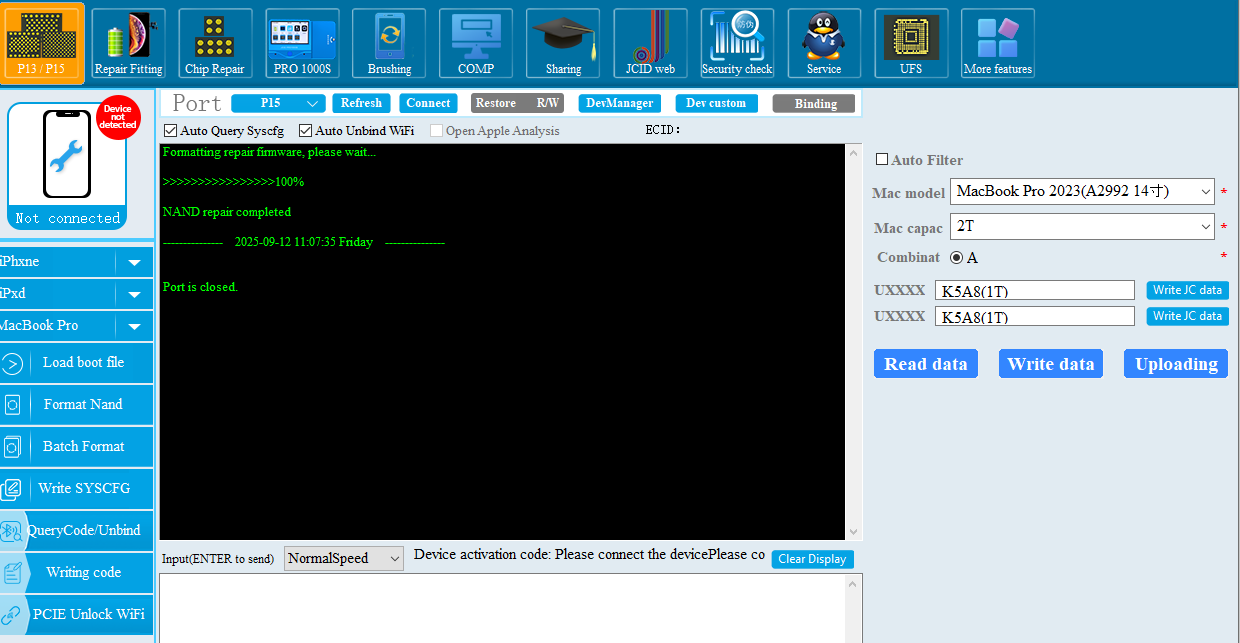Click the Restore button
This screenshot has height=643, width=1240.
coord(496,103)
